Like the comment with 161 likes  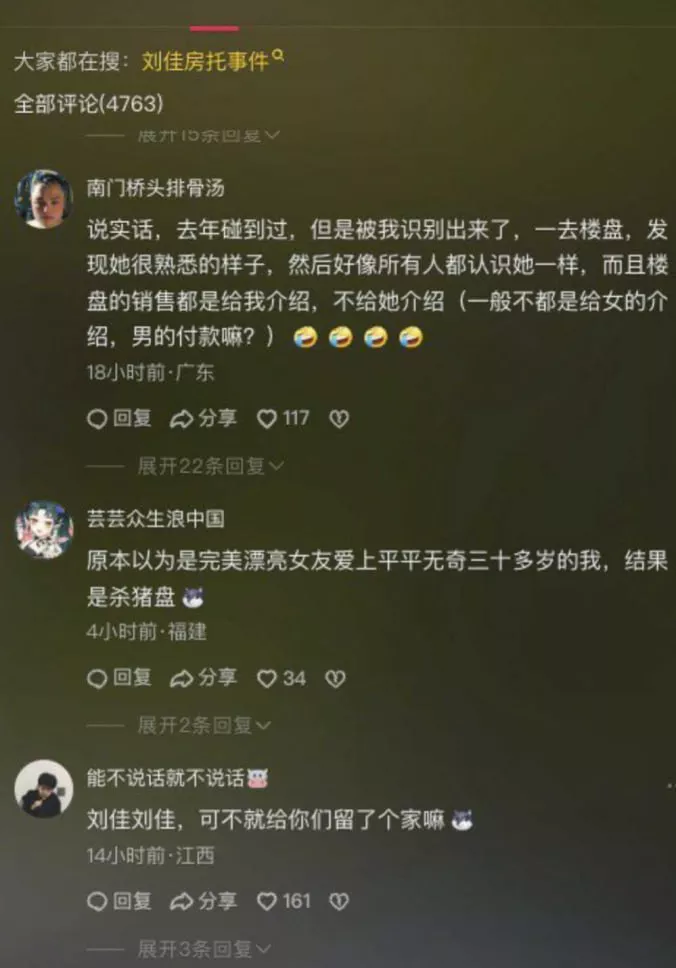coord(283,901)
